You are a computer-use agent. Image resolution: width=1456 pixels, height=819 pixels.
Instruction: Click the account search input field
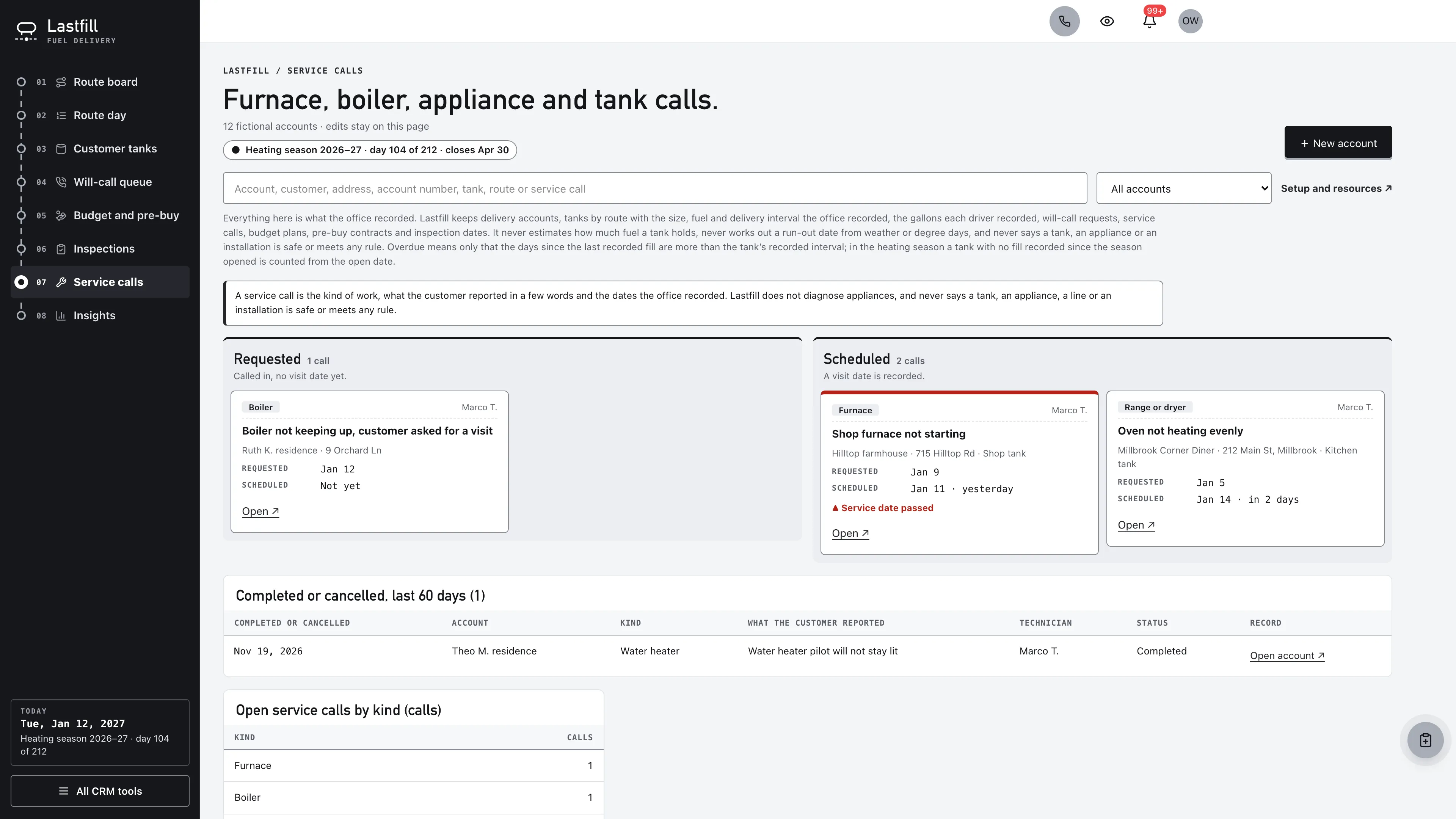click(x=654, y=188)
